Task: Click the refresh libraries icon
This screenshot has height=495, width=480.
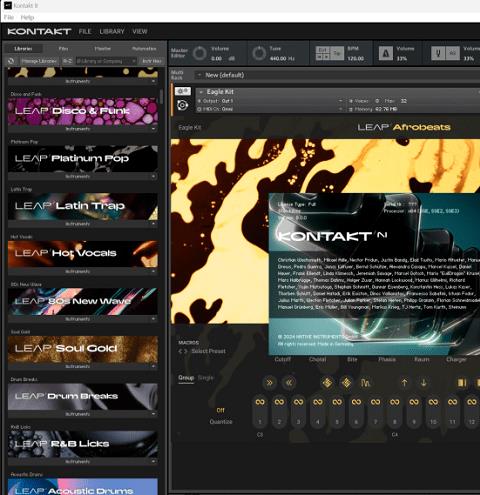Action: pos(11,61)
